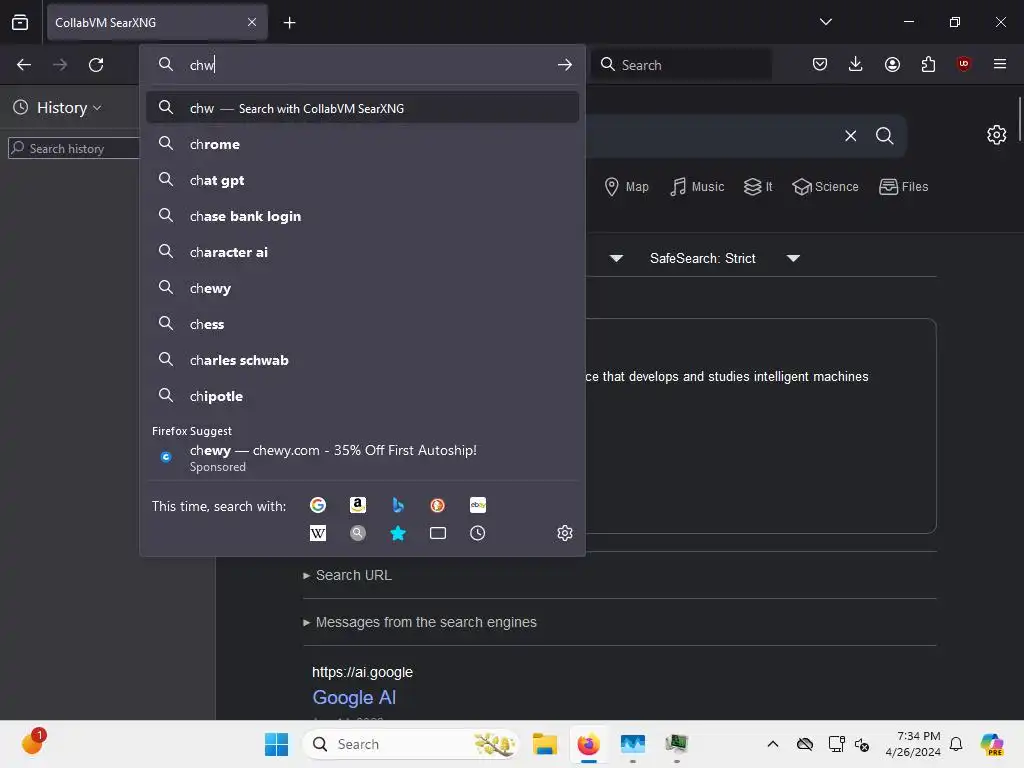Close the CollabVM SearXNG tab

click(x=252, y=22)
